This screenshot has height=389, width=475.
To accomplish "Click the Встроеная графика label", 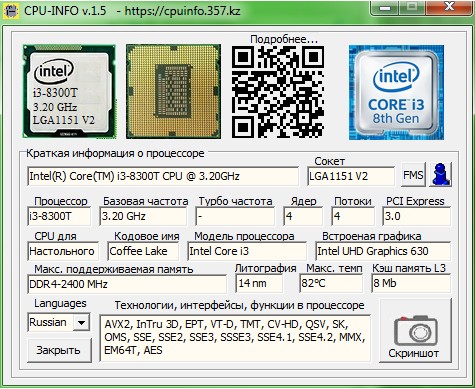I will 372,236.
